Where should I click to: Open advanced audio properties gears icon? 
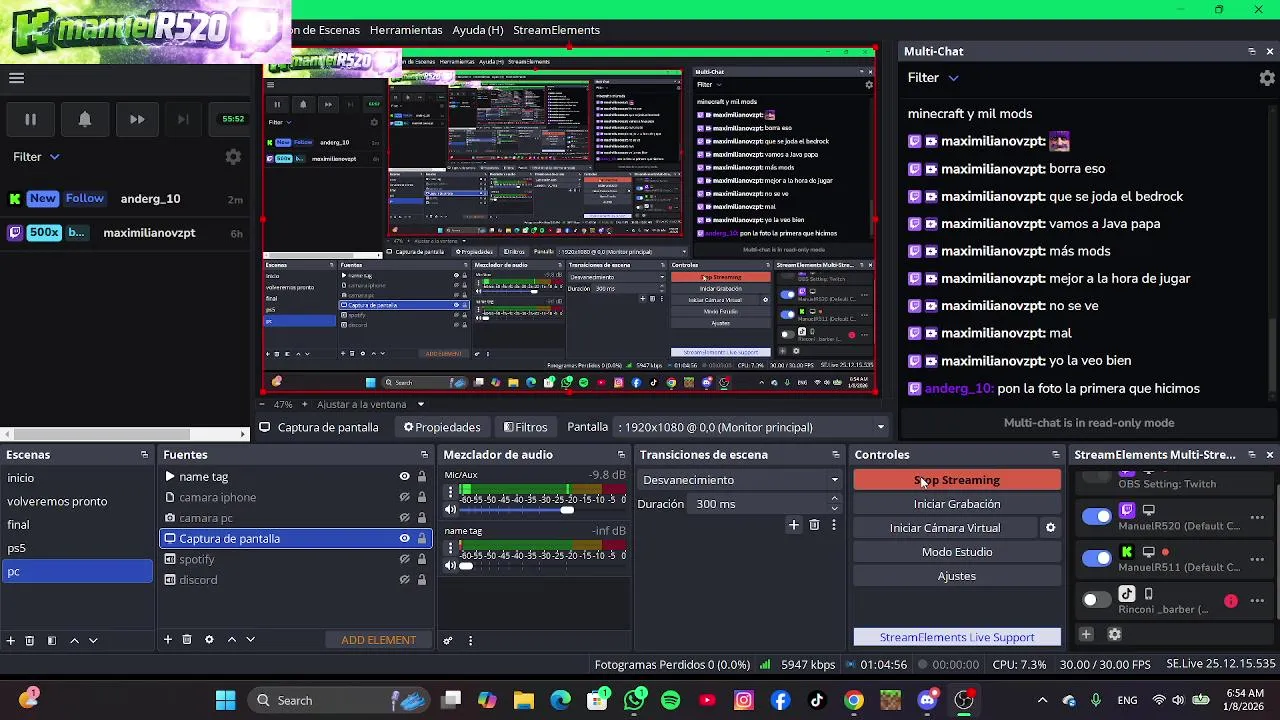448,641
